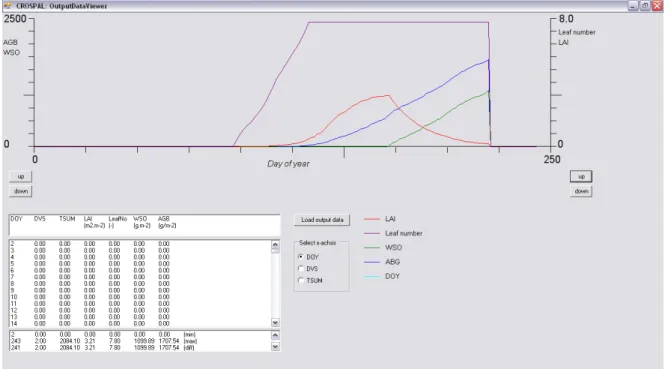Screen dimensions: 668x369
Task: Click the red LAI legend swatch
Action: pos(372,219)
